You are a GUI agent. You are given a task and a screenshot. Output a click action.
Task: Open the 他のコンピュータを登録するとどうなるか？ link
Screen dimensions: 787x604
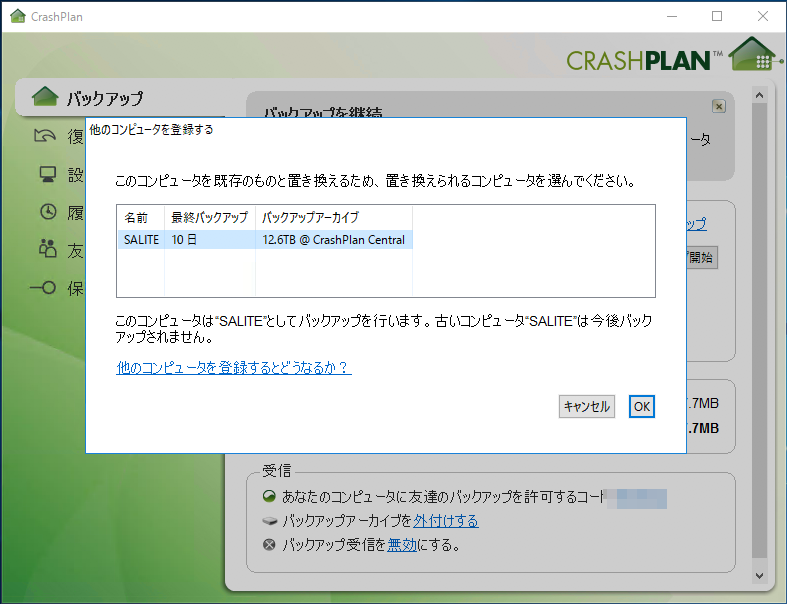234,368
